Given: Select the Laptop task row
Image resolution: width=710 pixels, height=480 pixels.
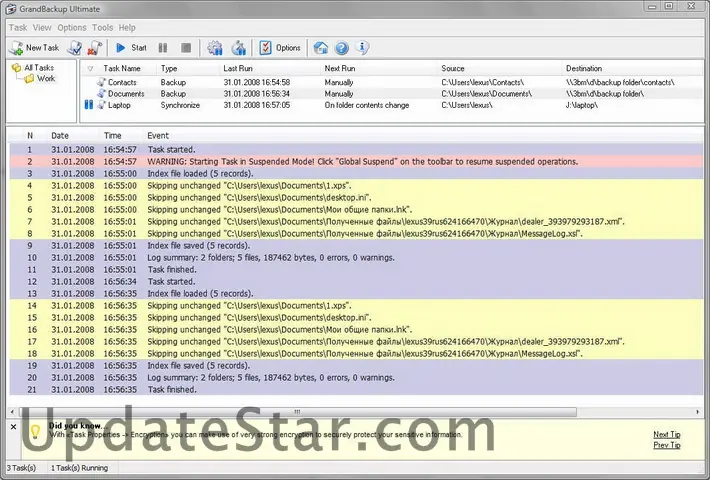Looking at the screenshot, I should (392, 105).
